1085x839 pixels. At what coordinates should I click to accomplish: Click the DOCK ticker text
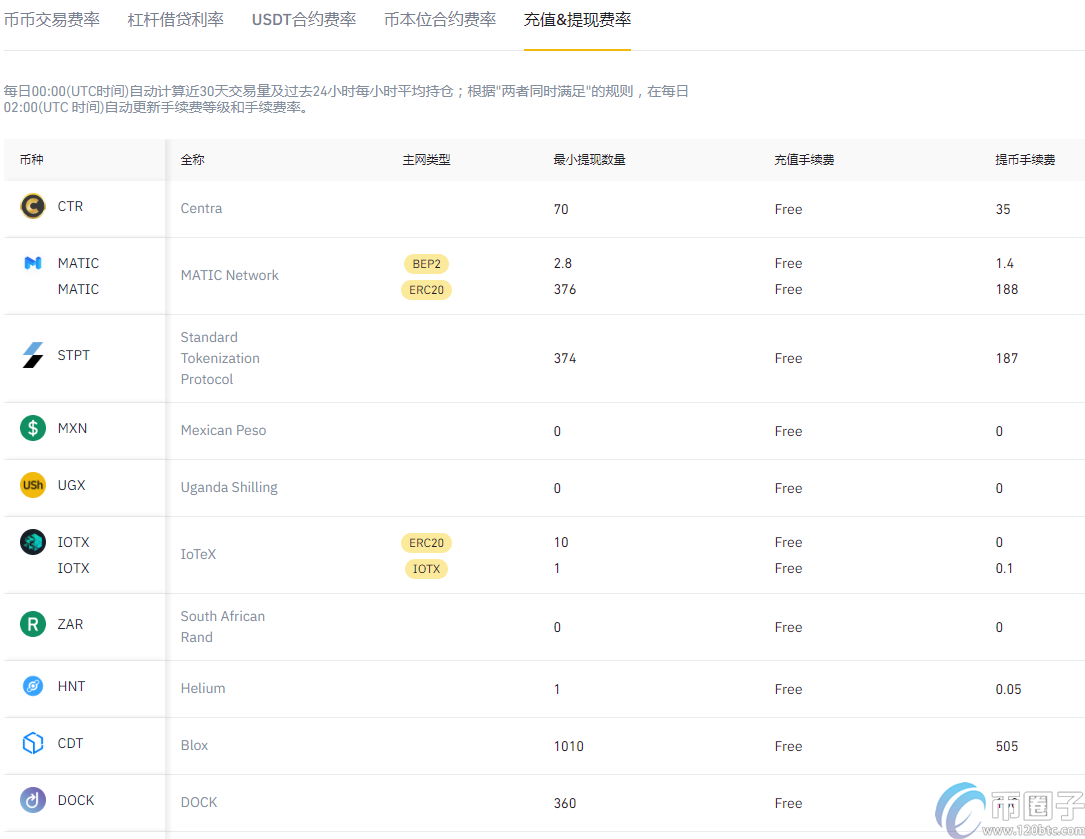(x=75, y=800)
